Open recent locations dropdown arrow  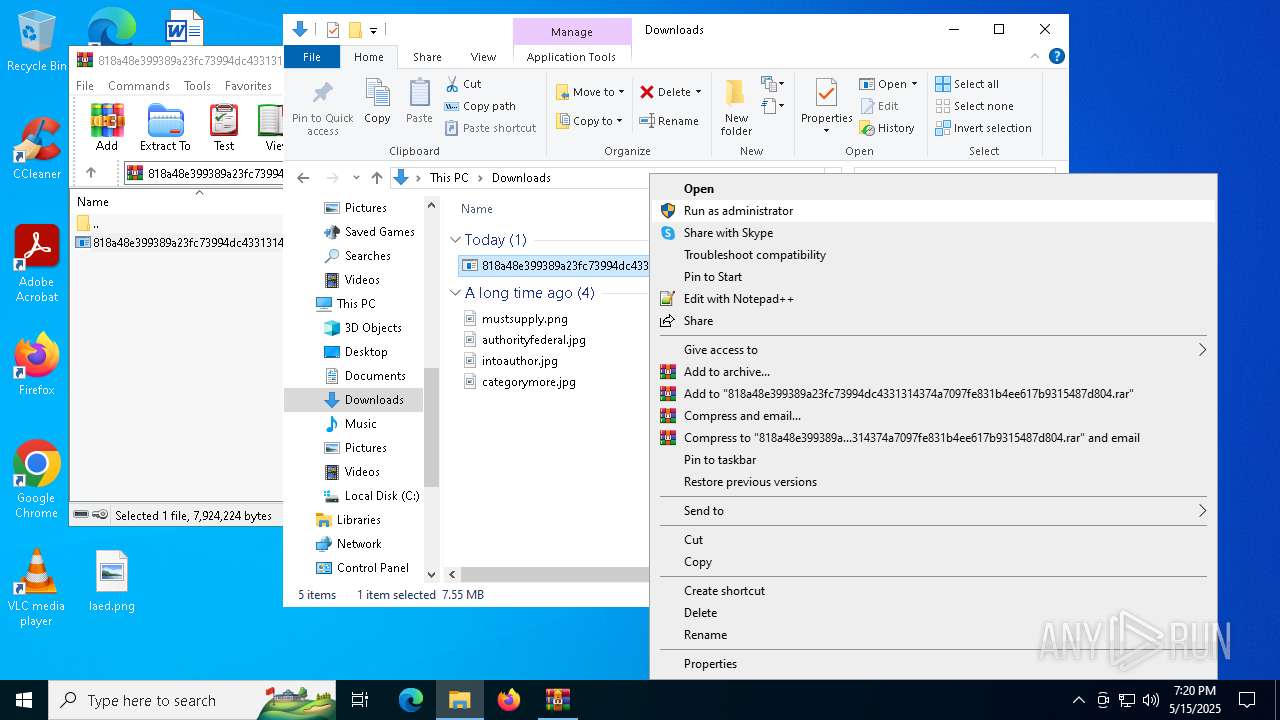point(356,178)
